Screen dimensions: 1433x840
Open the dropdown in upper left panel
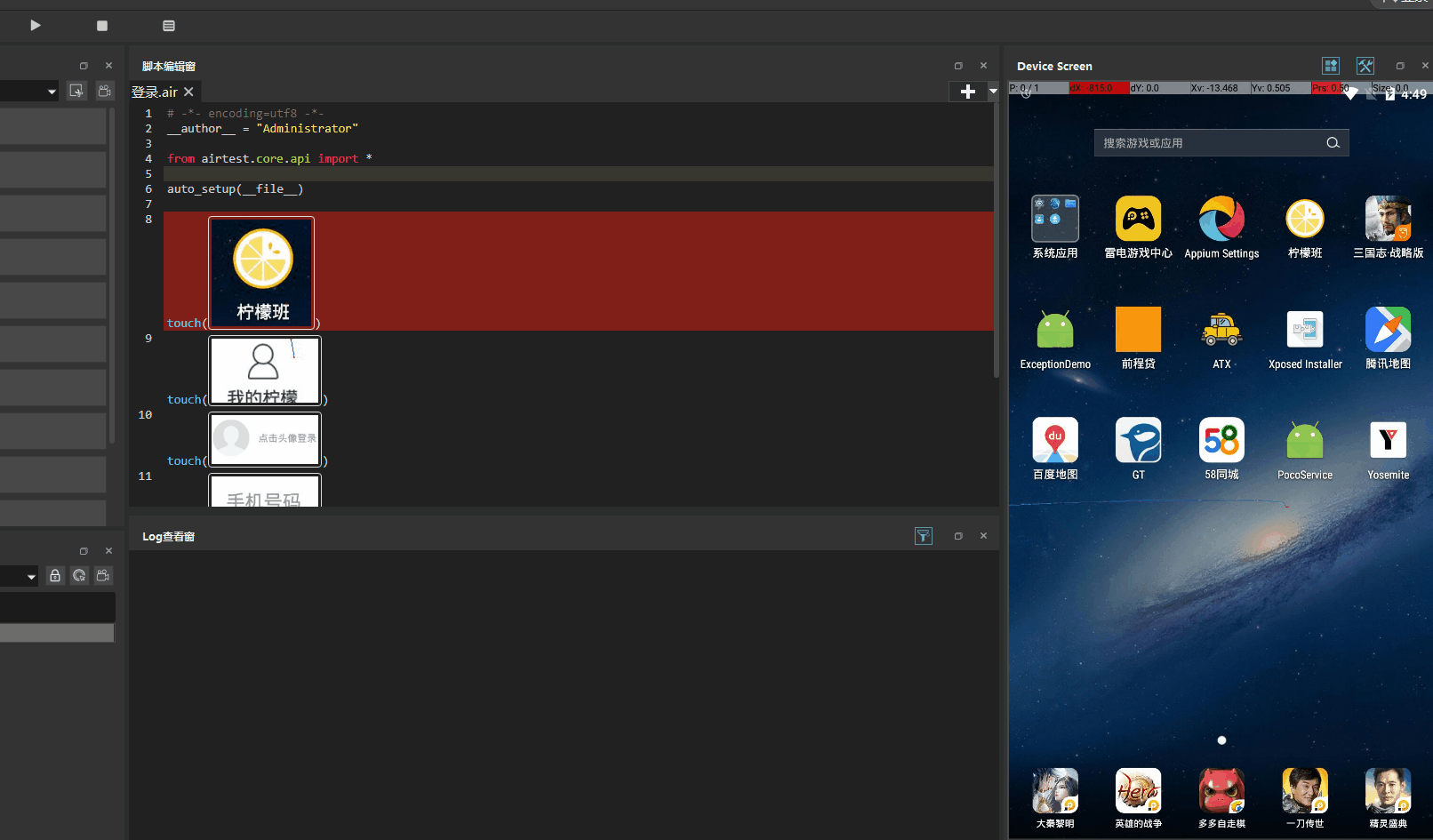tap(52, 92)
